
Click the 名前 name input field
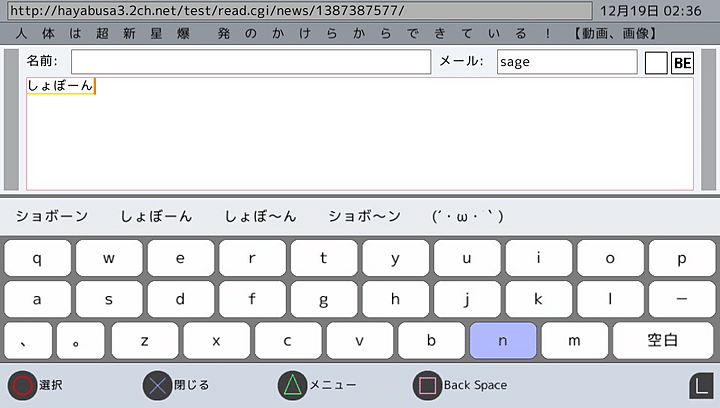[x=251, y=62]
